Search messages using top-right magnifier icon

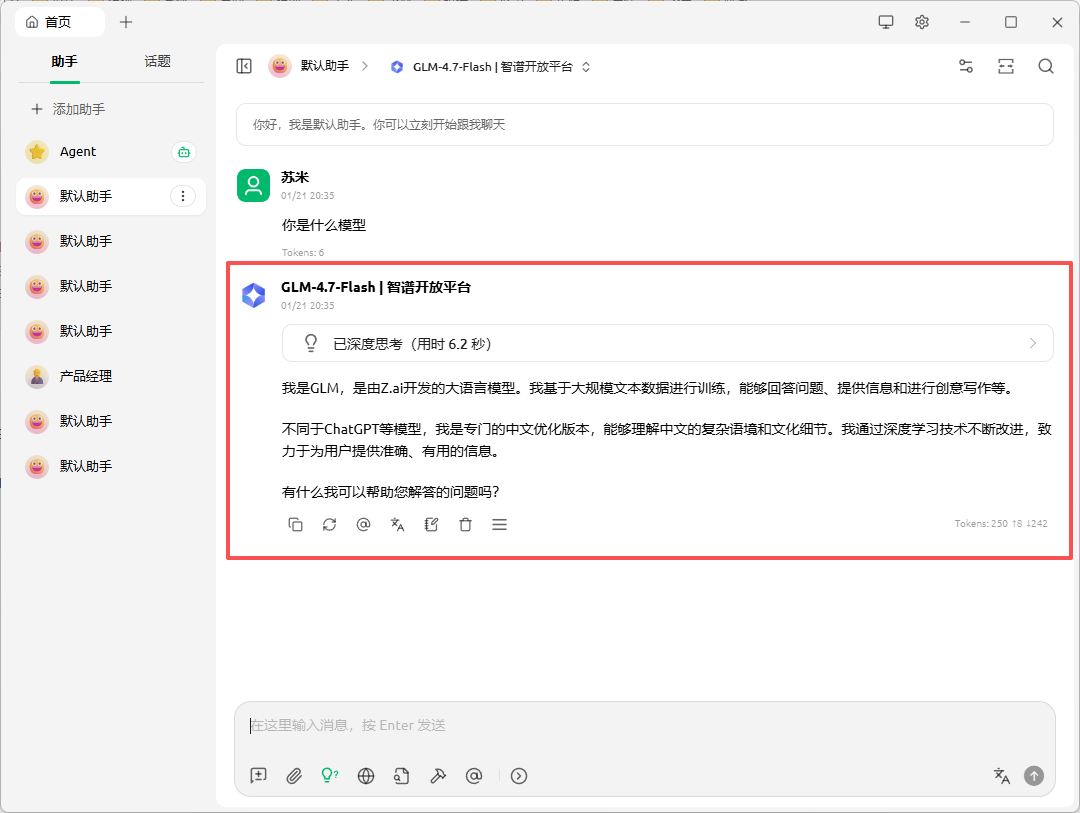pos(1045,66)
